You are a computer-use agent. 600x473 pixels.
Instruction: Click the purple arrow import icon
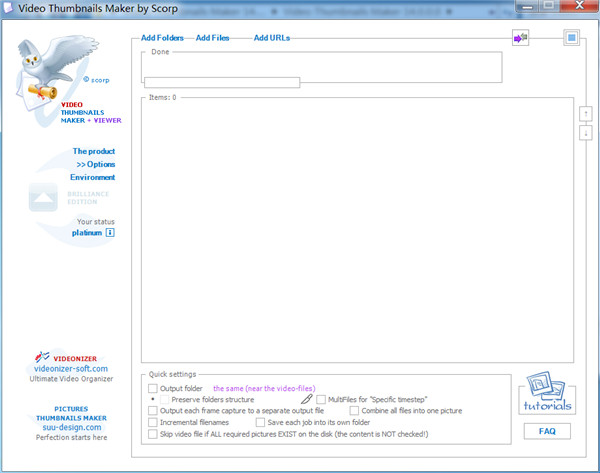click(x=520, y=38)
